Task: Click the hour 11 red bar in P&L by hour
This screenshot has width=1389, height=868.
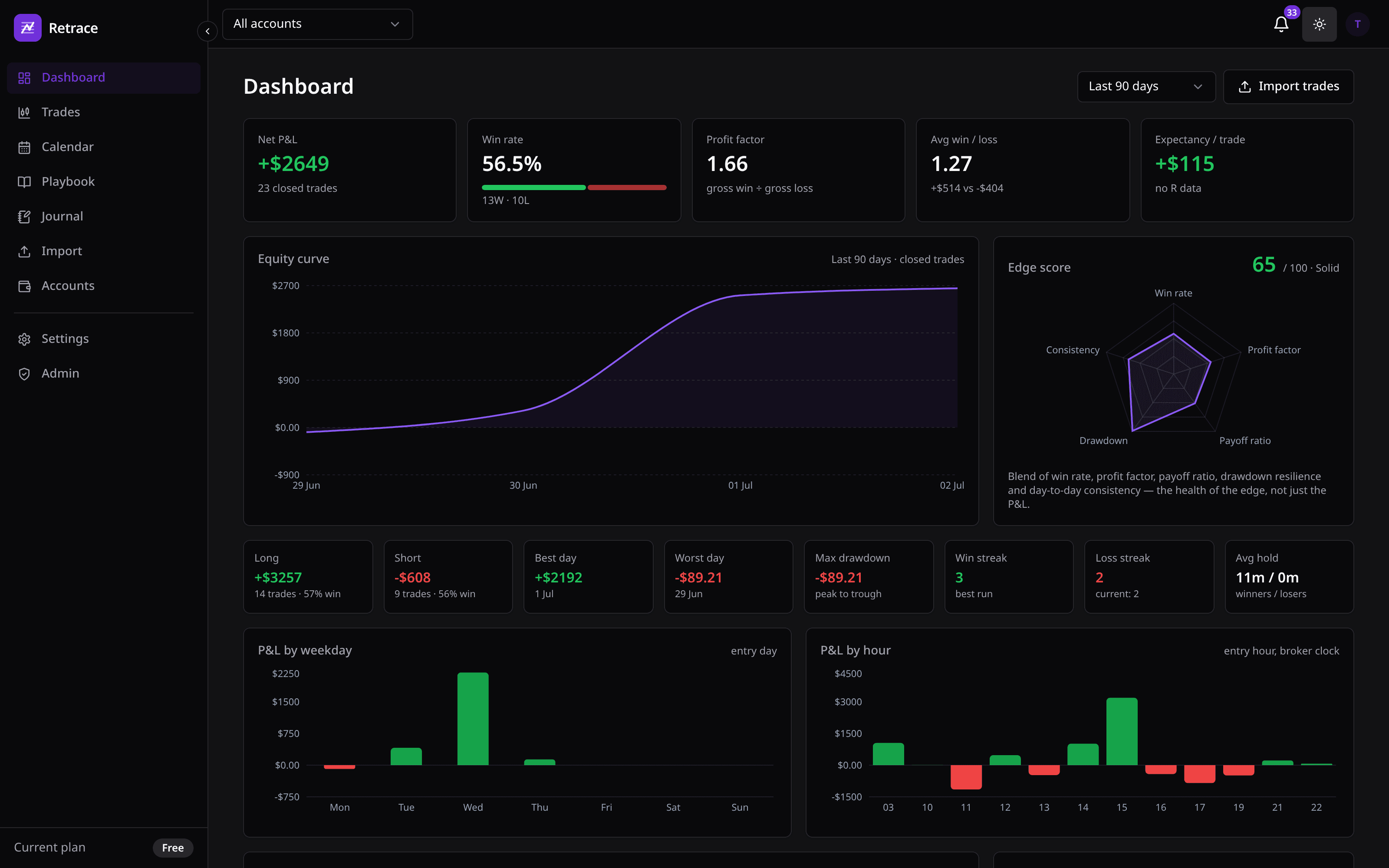Action: 966,777
